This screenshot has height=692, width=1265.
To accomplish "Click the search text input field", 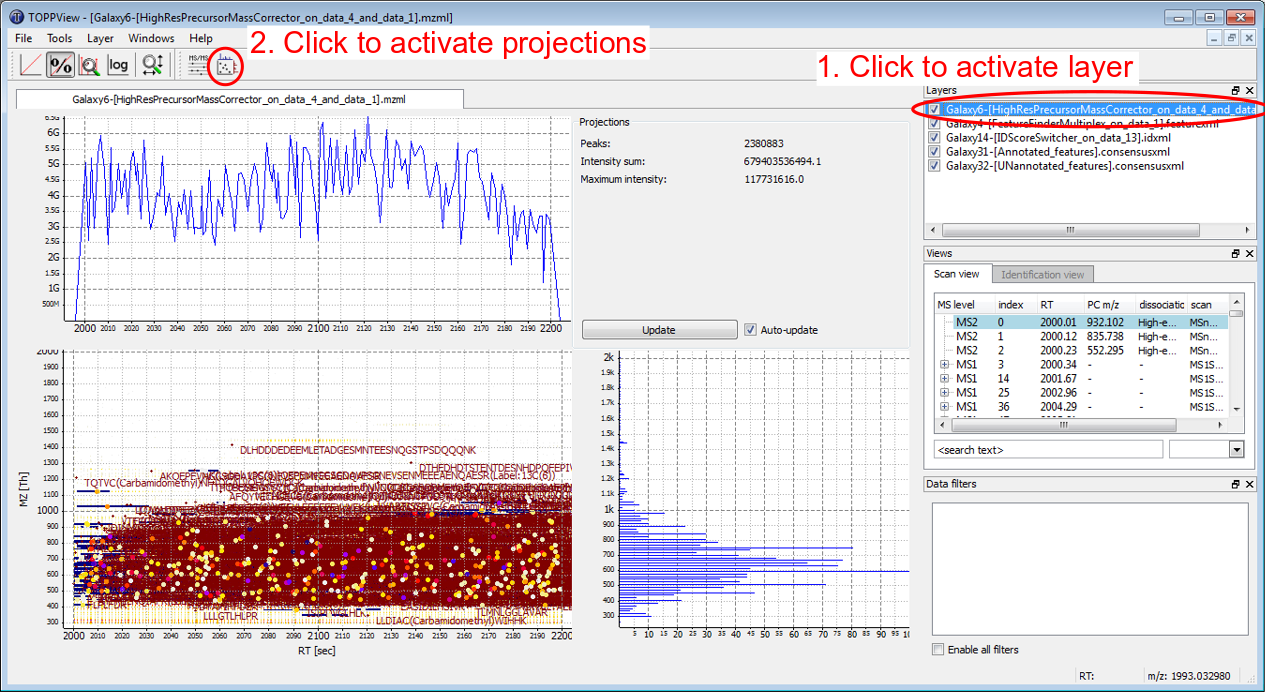I will coord(1047,450).
